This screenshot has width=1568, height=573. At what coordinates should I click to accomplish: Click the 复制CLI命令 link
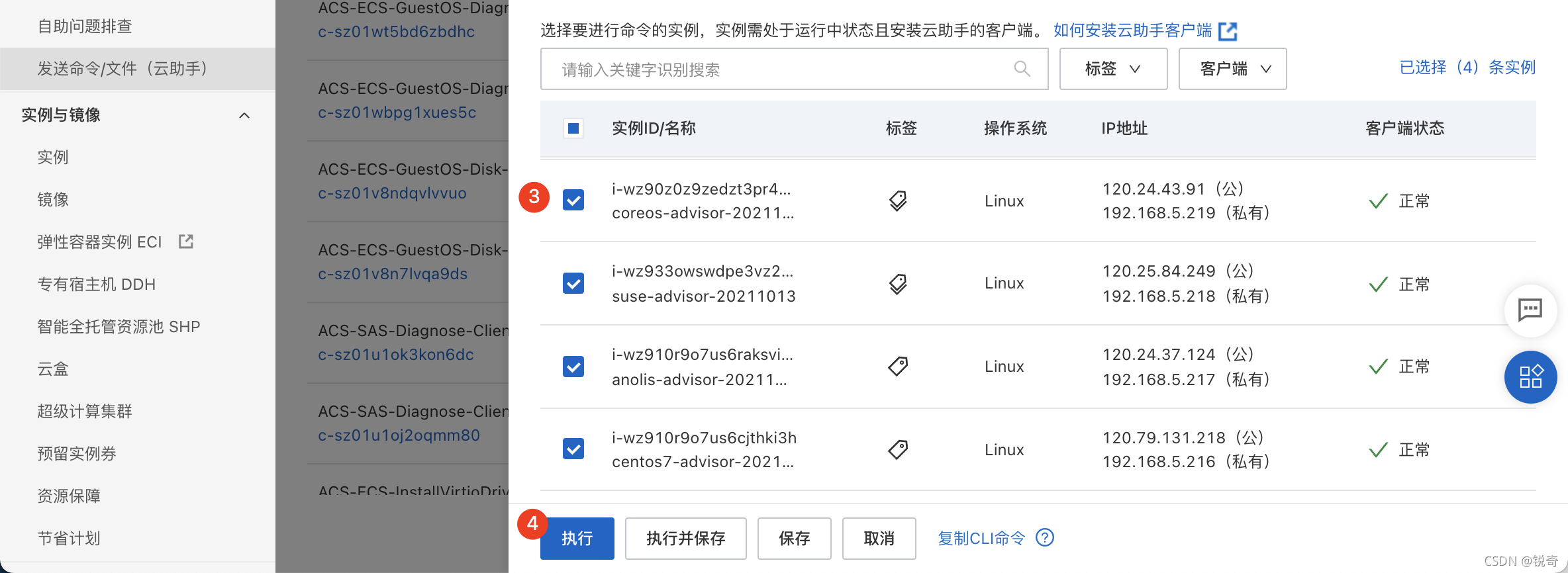coord(981,539)
